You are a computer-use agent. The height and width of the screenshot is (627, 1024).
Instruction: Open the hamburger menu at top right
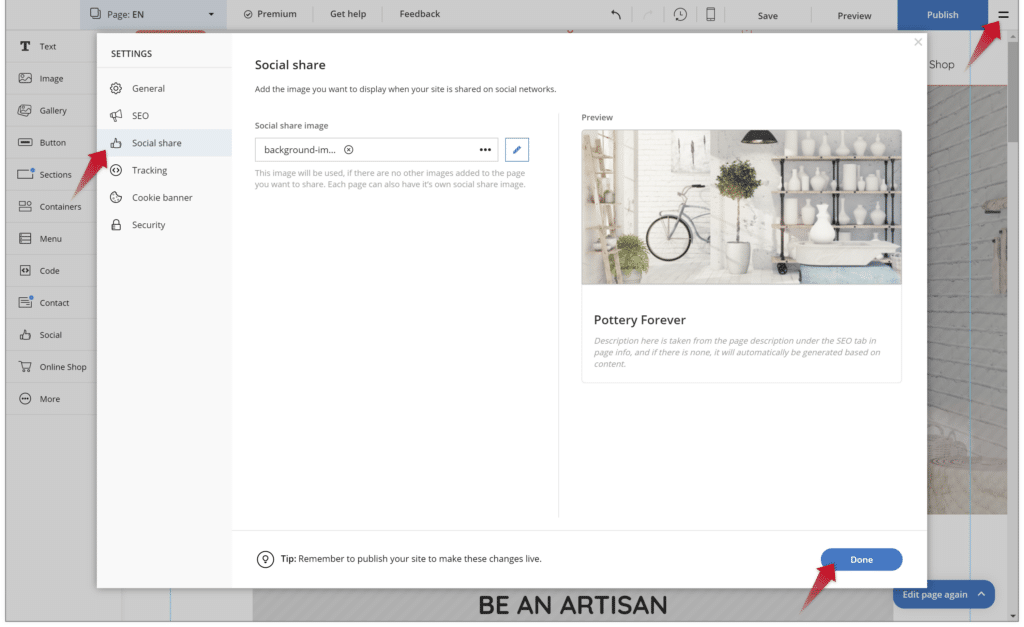[x=1003, y=15]
